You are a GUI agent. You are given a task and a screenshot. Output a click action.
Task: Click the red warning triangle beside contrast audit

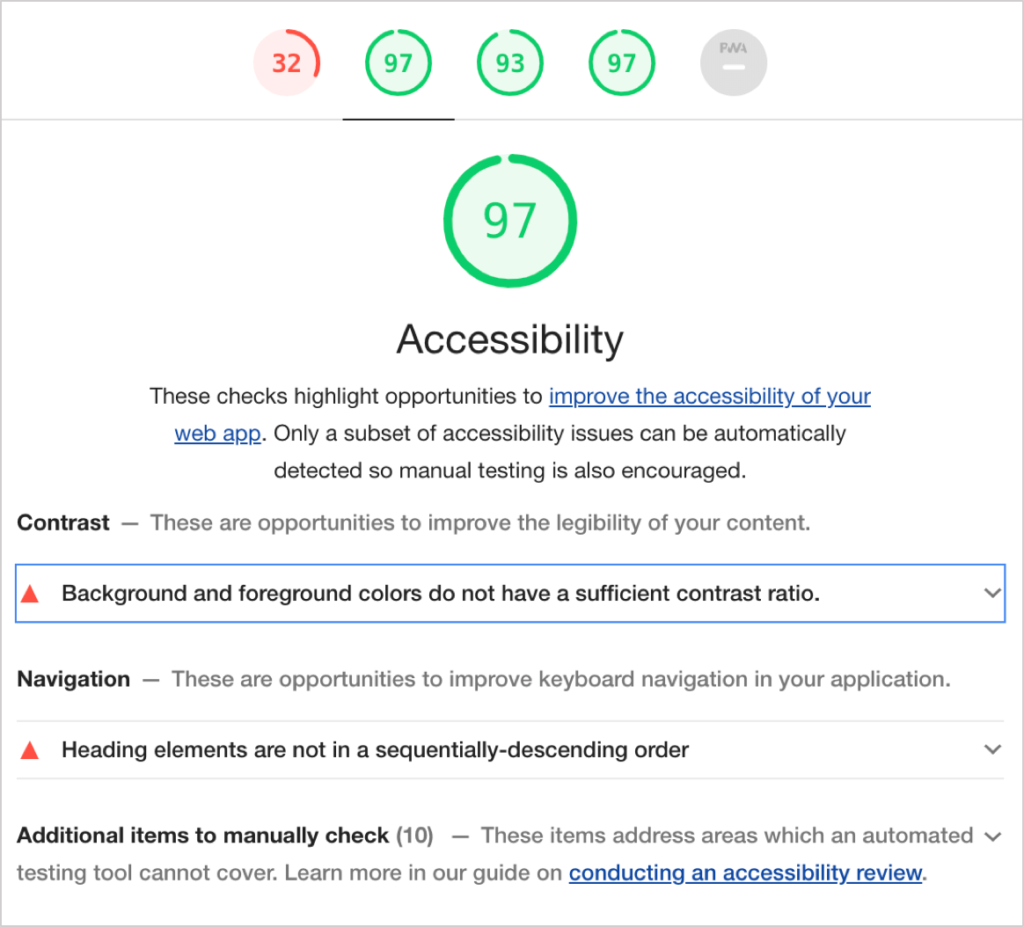[30, 593]
